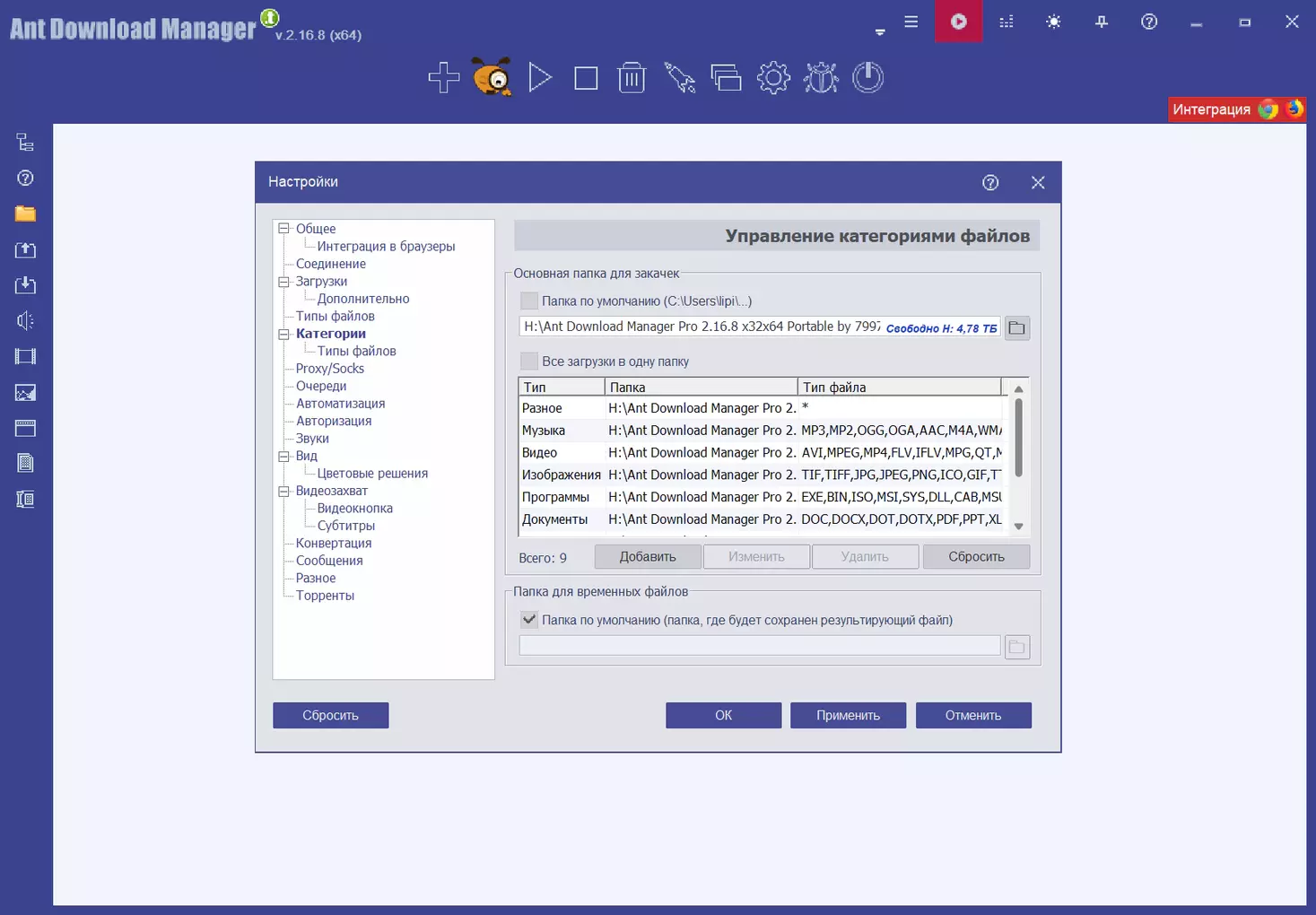Browse for main download folder icon

tap(1016, 328)
